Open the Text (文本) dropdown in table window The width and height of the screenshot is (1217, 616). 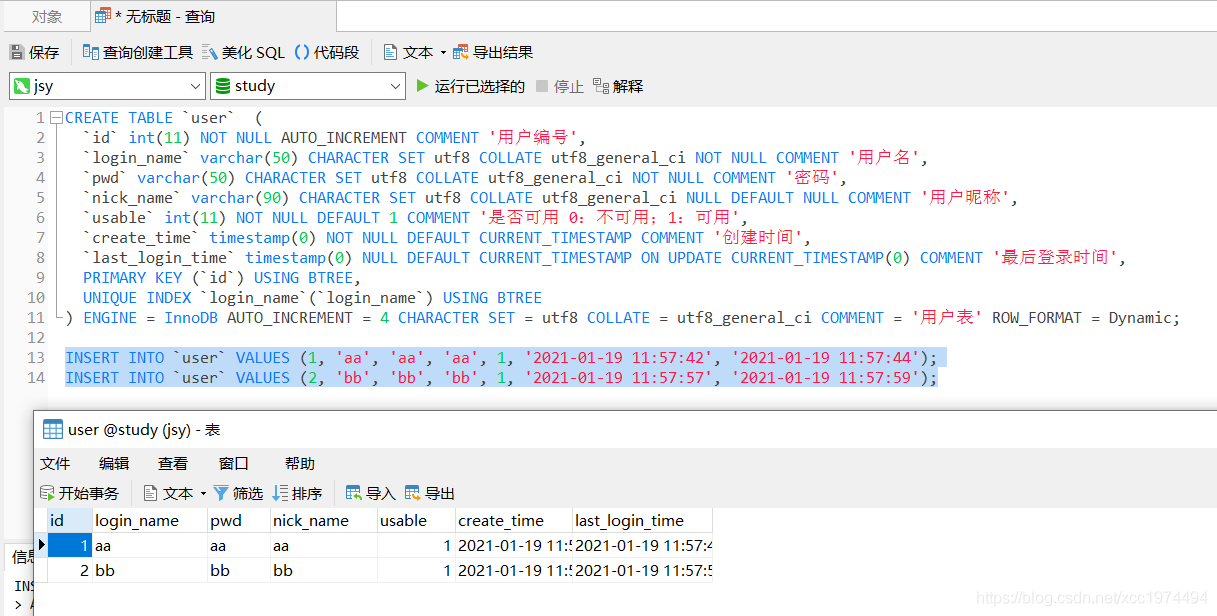pos(174,493)
